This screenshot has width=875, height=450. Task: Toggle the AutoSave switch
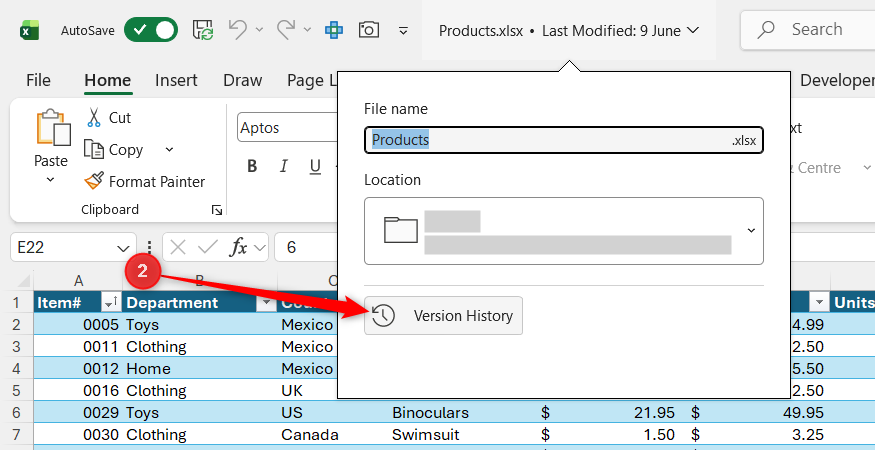tap(151, 30)
